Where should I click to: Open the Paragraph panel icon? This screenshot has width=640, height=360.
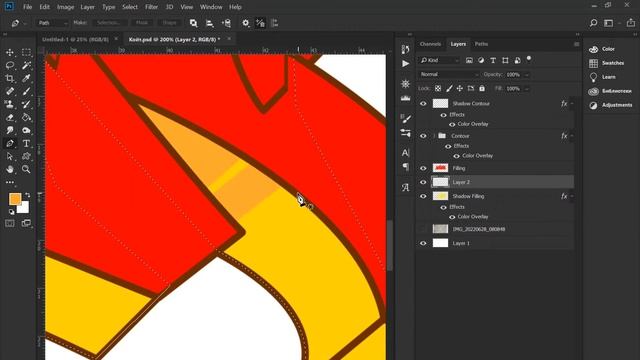pyautogui.click(x=405, y=167)
